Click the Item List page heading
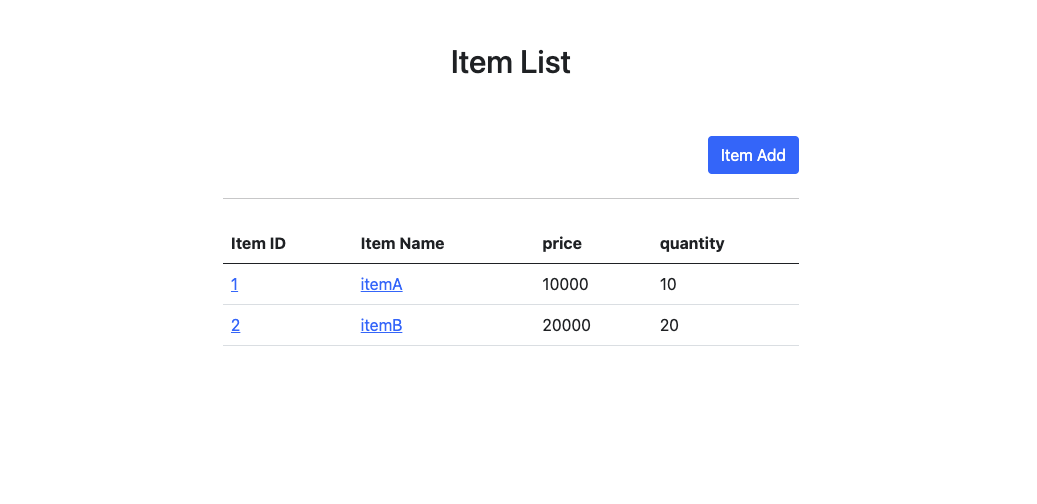1037x504 pixels. 510,62
